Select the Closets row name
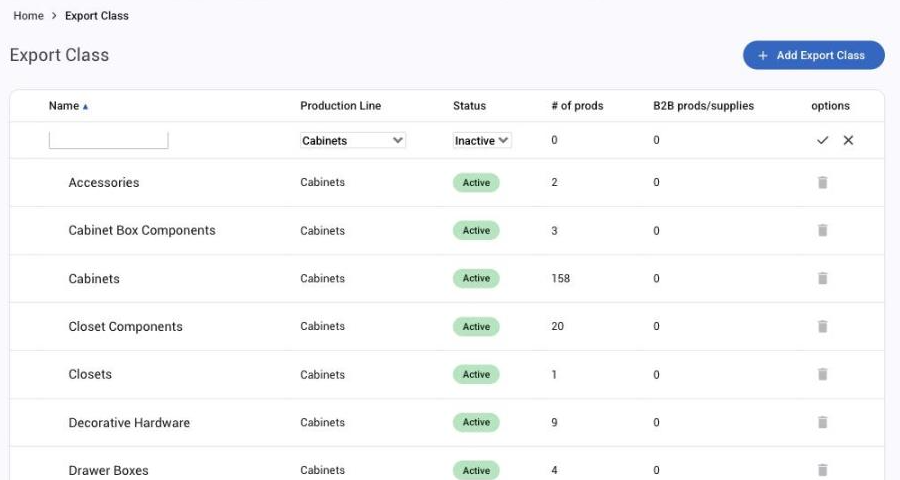The height and width of the screenshot is (480, 900). coord(90,374)
